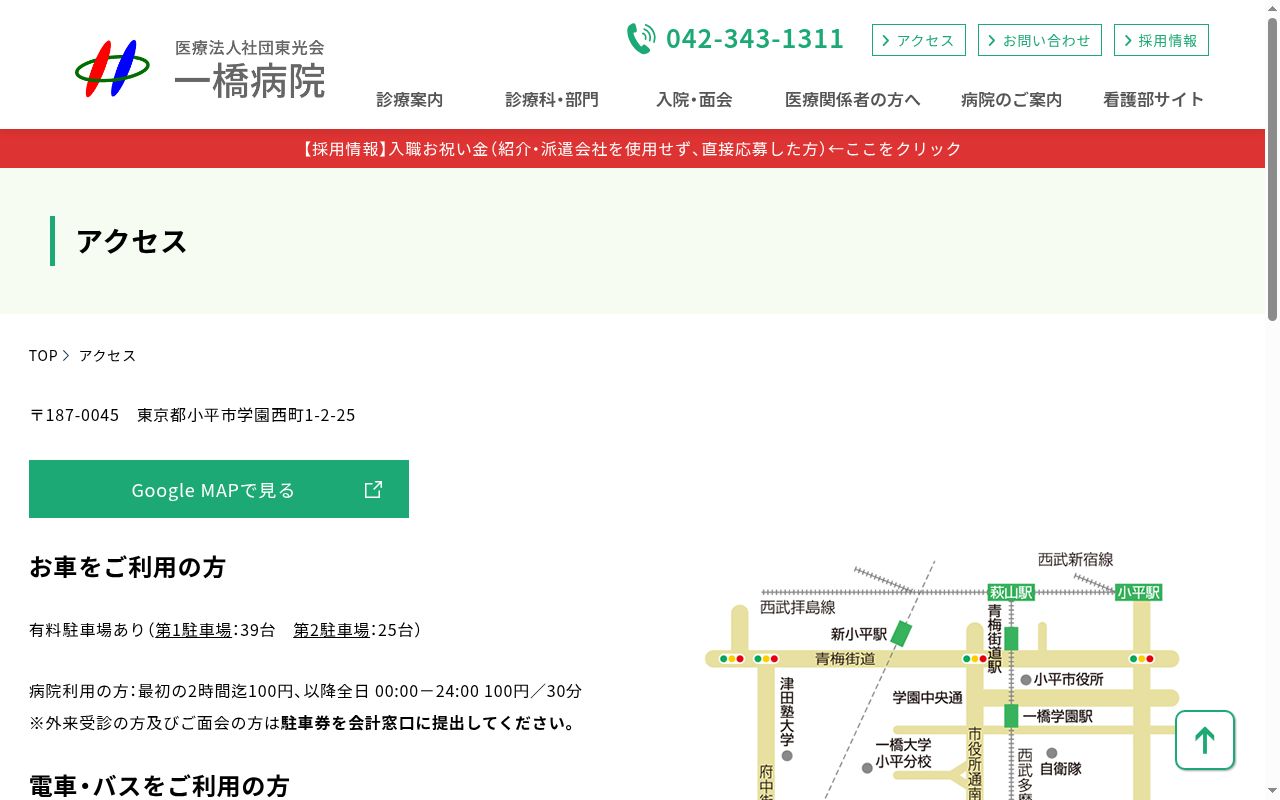This screenshot has width=1280, height=800.
Task: Click the 新小平駅 label on map
Action: [x=859, y=634]
